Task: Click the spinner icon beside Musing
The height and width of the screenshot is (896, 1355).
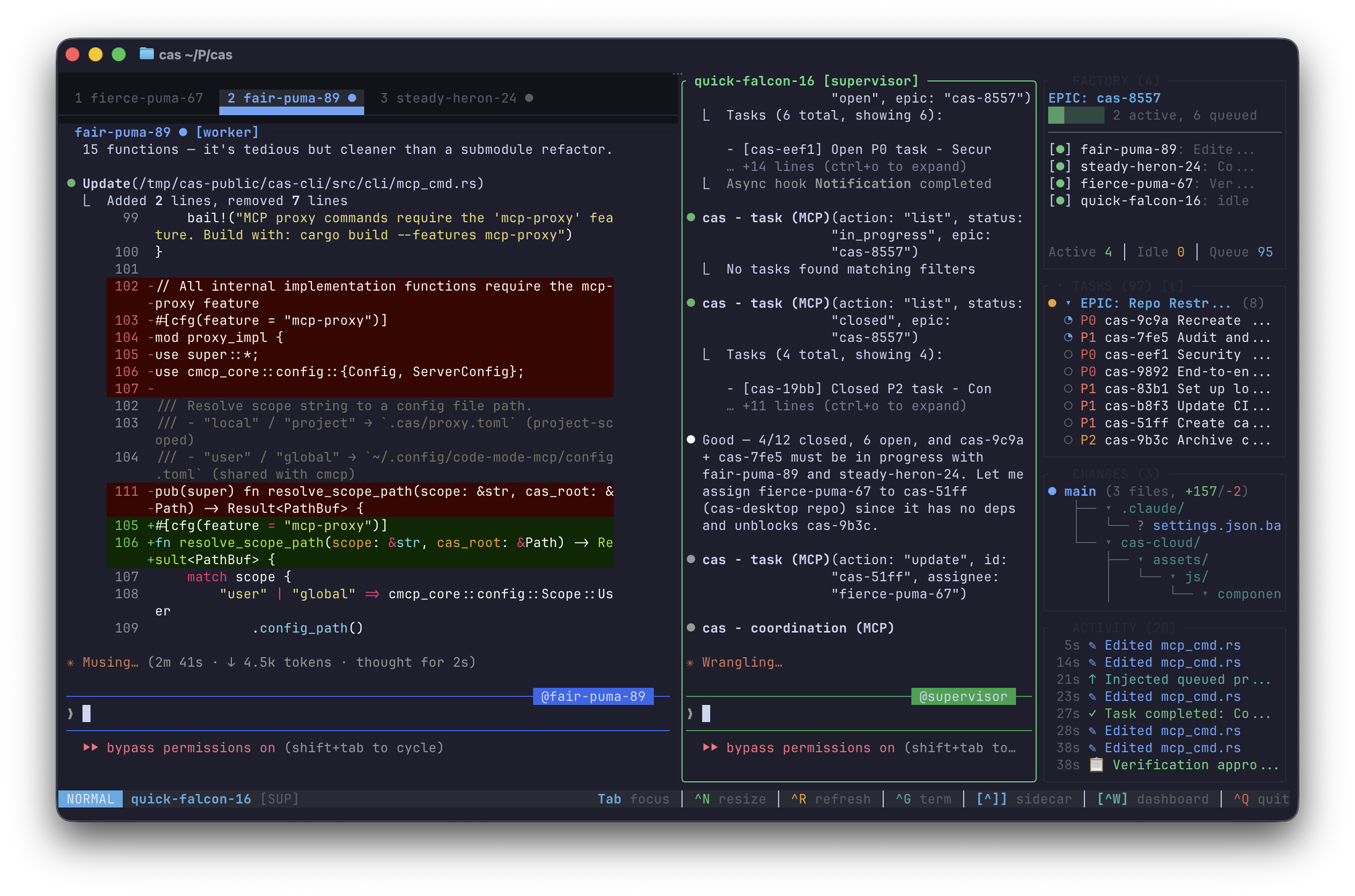Action: tap(71, 663)
